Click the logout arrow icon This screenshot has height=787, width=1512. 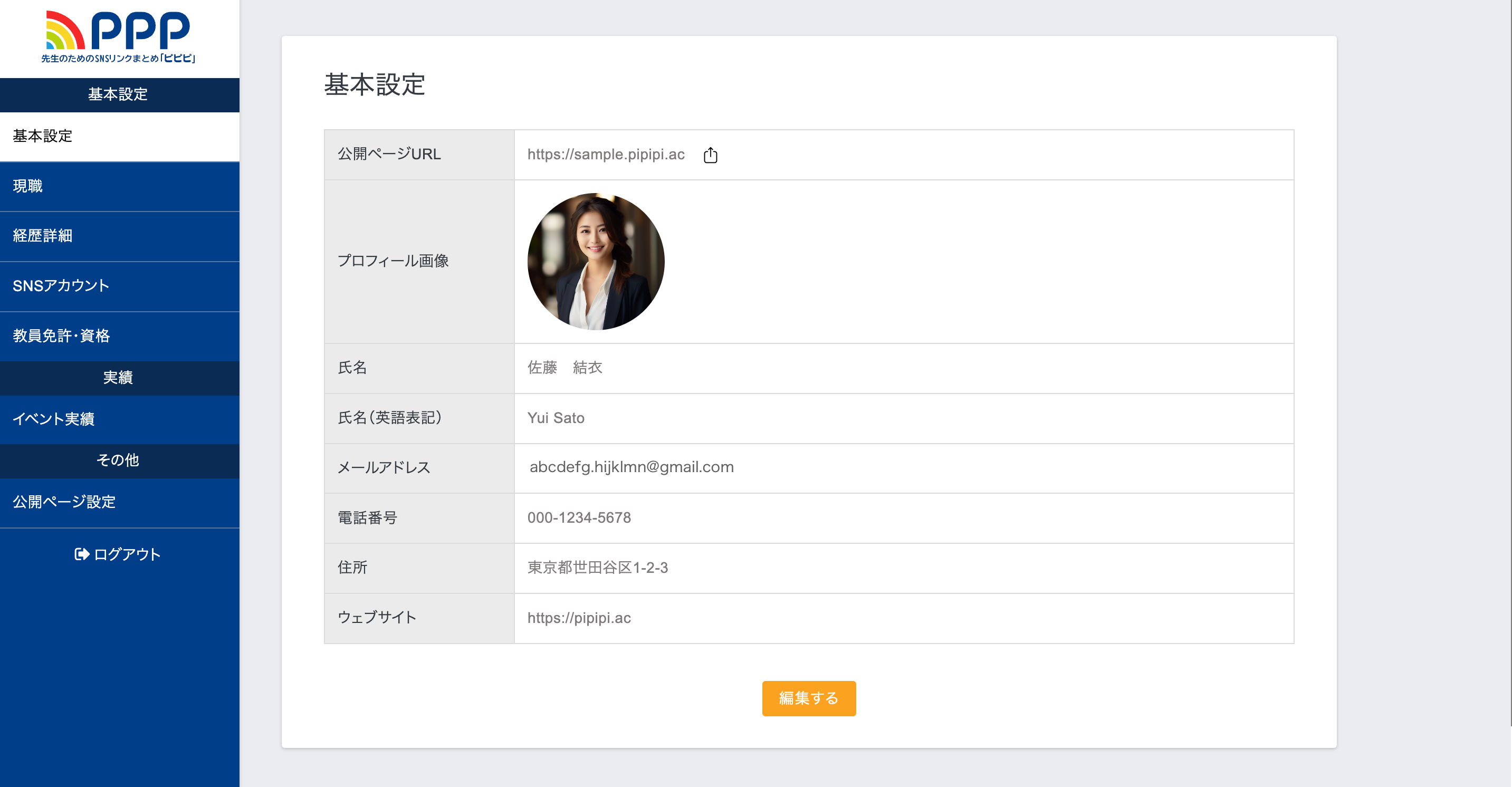tap(82, 554)
